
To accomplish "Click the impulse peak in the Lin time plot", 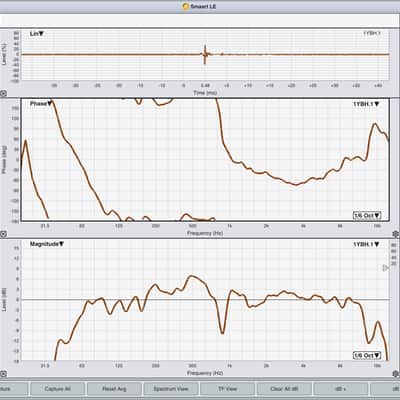I will click(x=205, y=54).
